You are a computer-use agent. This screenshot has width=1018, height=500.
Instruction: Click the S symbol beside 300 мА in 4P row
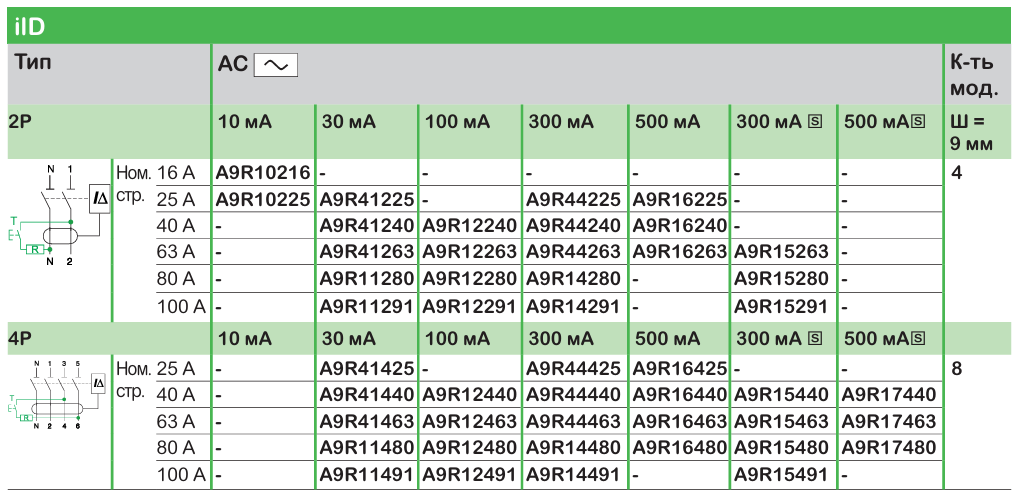815,340
